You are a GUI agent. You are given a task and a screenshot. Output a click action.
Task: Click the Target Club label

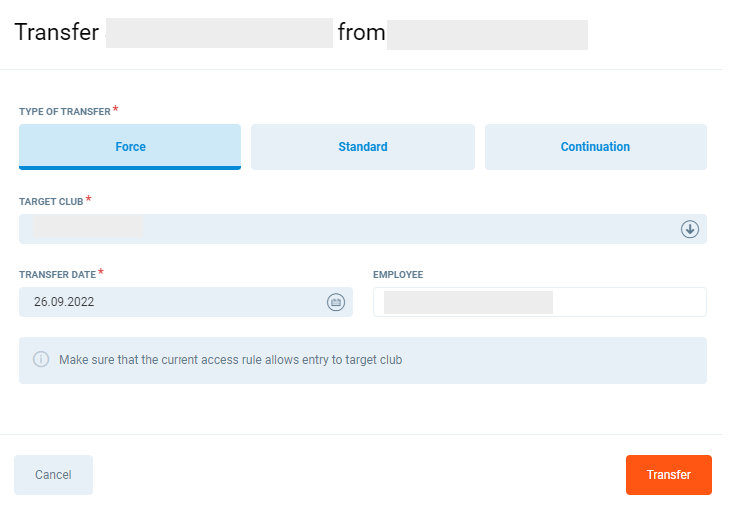point(51,202)
